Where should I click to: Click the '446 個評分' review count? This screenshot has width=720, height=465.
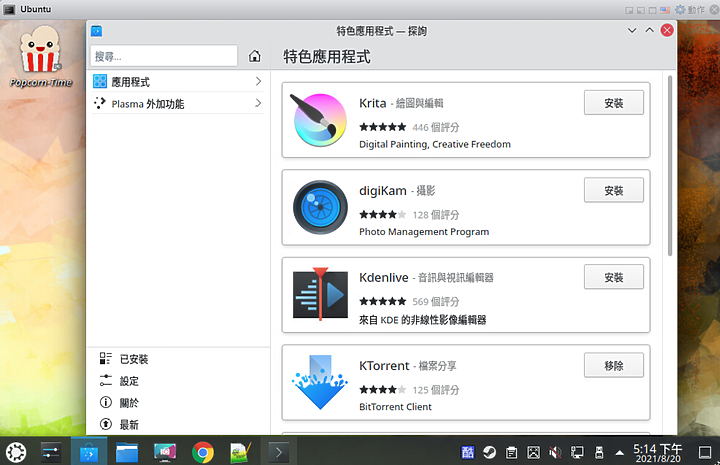click(435, 127)
